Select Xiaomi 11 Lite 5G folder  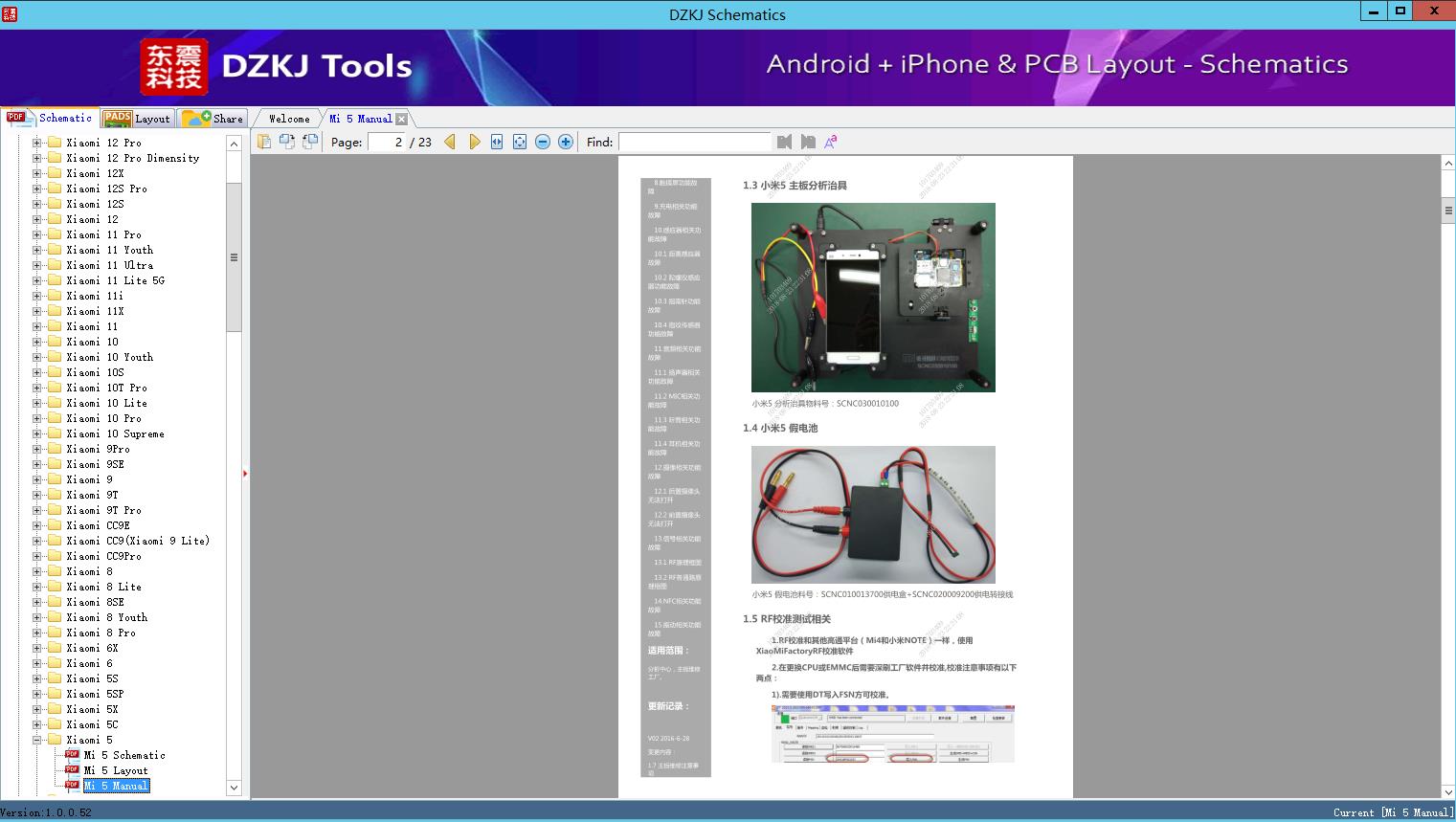115,280
